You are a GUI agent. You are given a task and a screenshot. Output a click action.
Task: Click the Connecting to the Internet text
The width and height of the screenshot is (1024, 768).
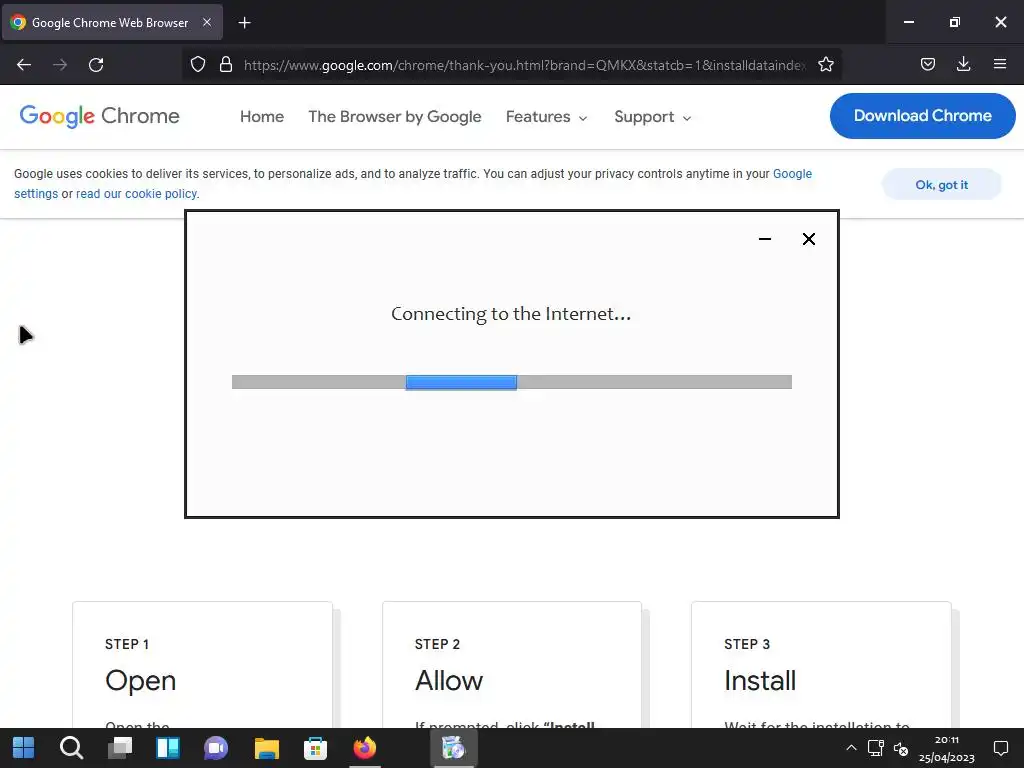pos(511,314)
